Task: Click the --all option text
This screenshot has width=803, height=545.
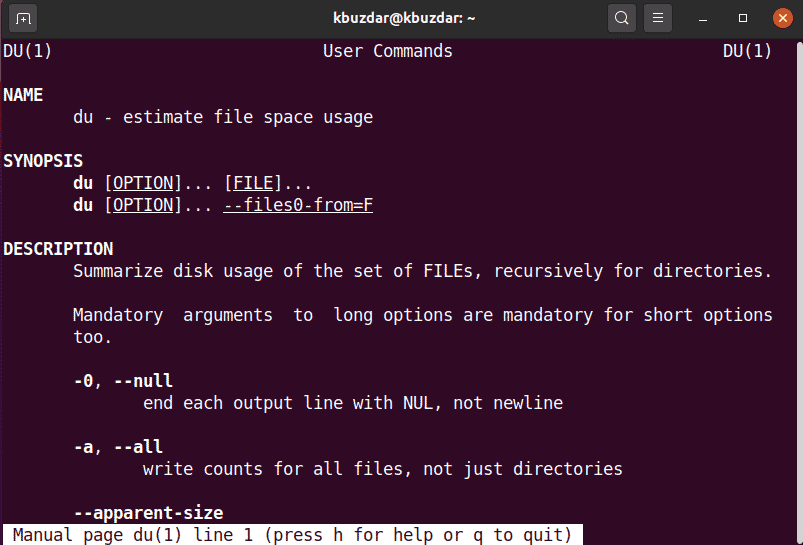Action: click(x=133, y=447)
